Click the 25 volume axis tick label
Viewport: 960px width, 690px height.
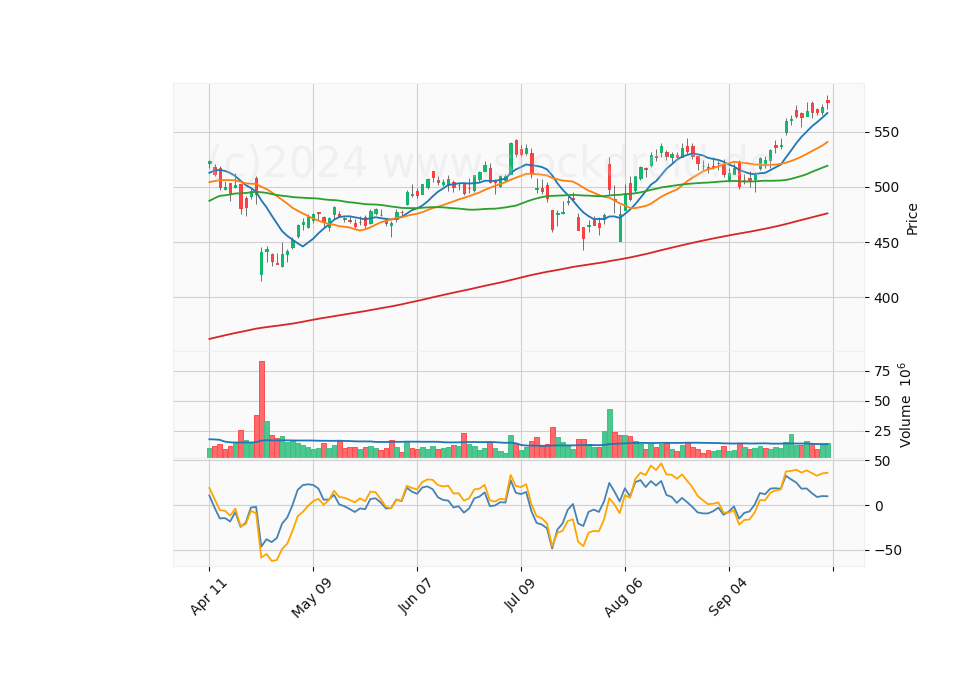(x=882, y=432)
